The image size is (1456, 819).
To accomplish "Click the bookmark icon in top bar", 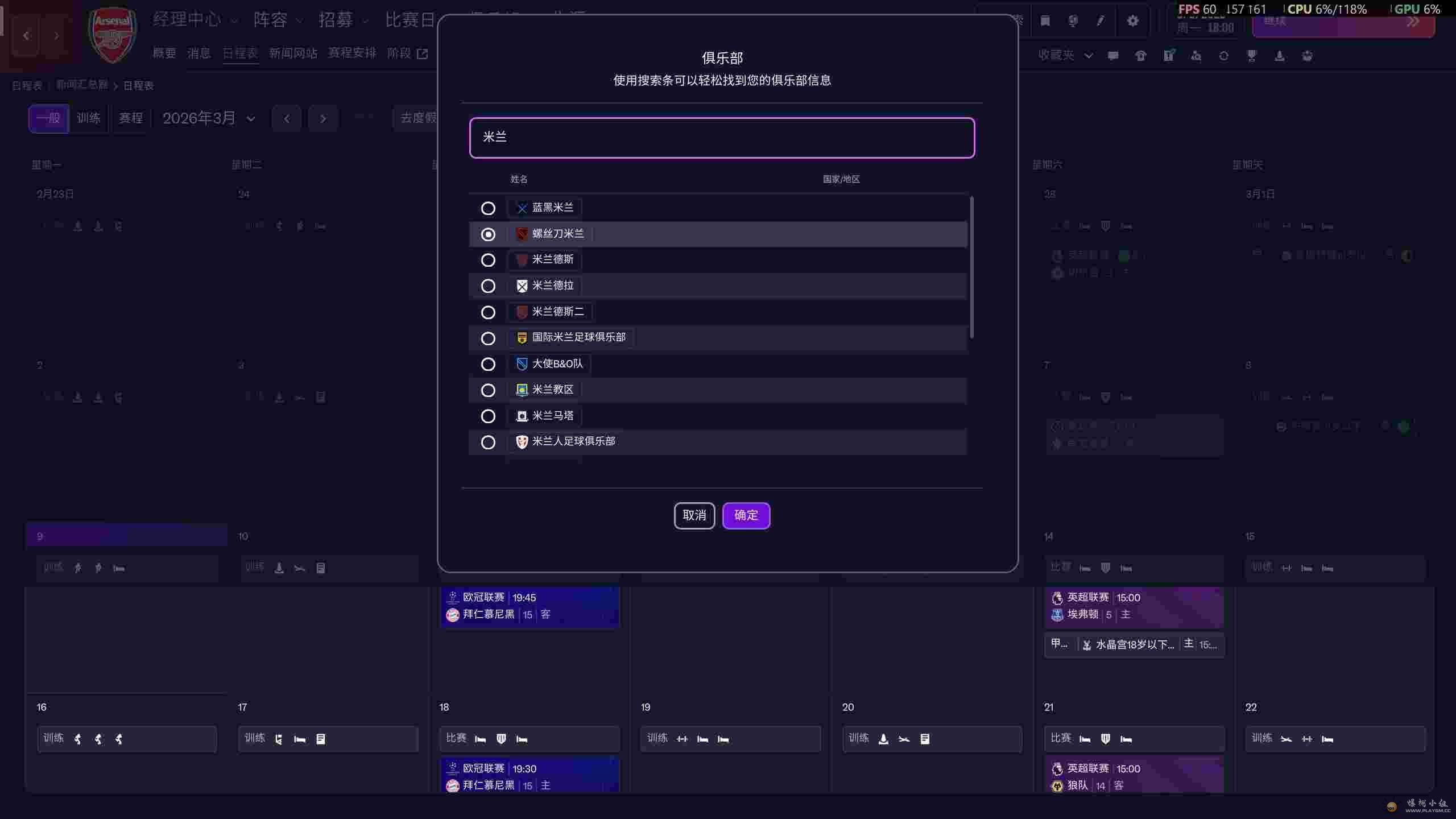I will coord(1045,21).
